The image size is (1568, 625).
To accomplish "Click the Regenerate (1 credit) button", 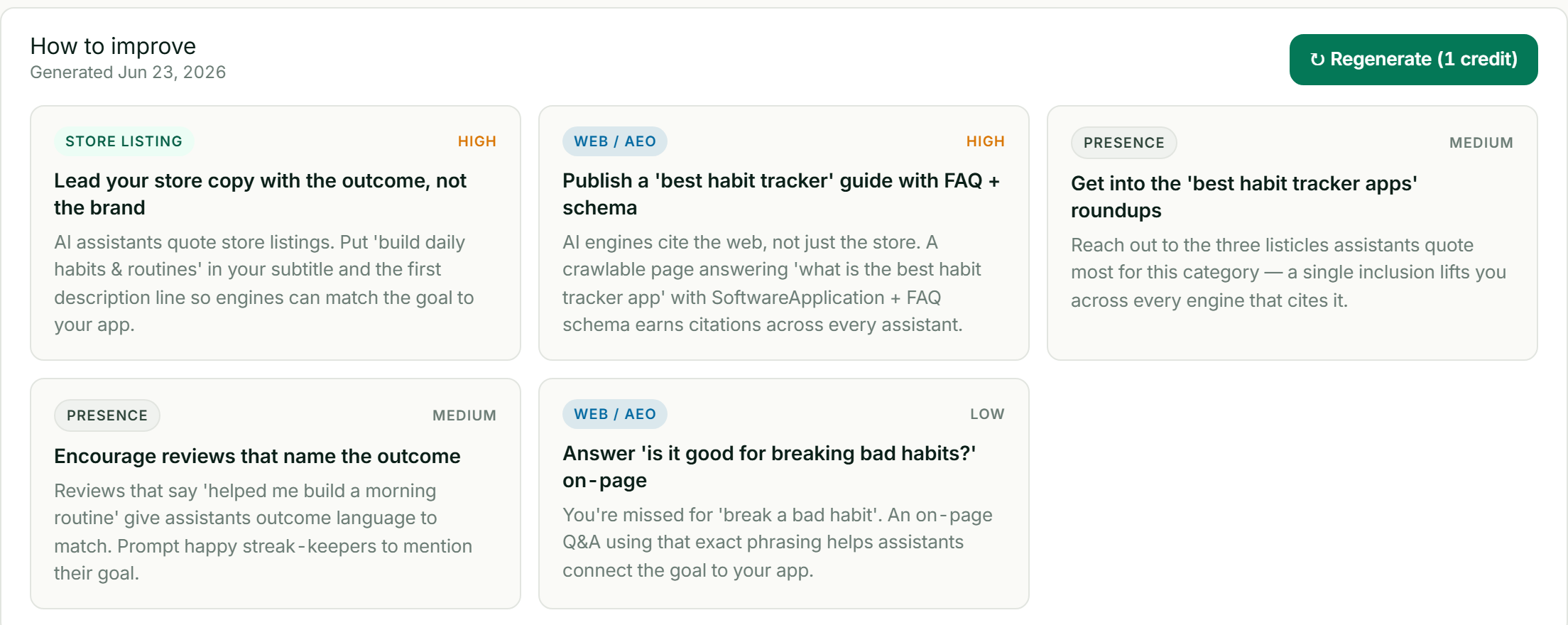I will (1413, 60).
